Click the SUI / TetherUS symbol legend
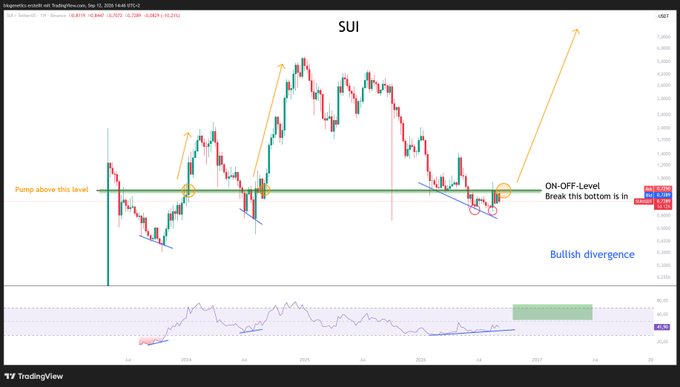Screen dimensions: 680x387 (x=36, y=16)
